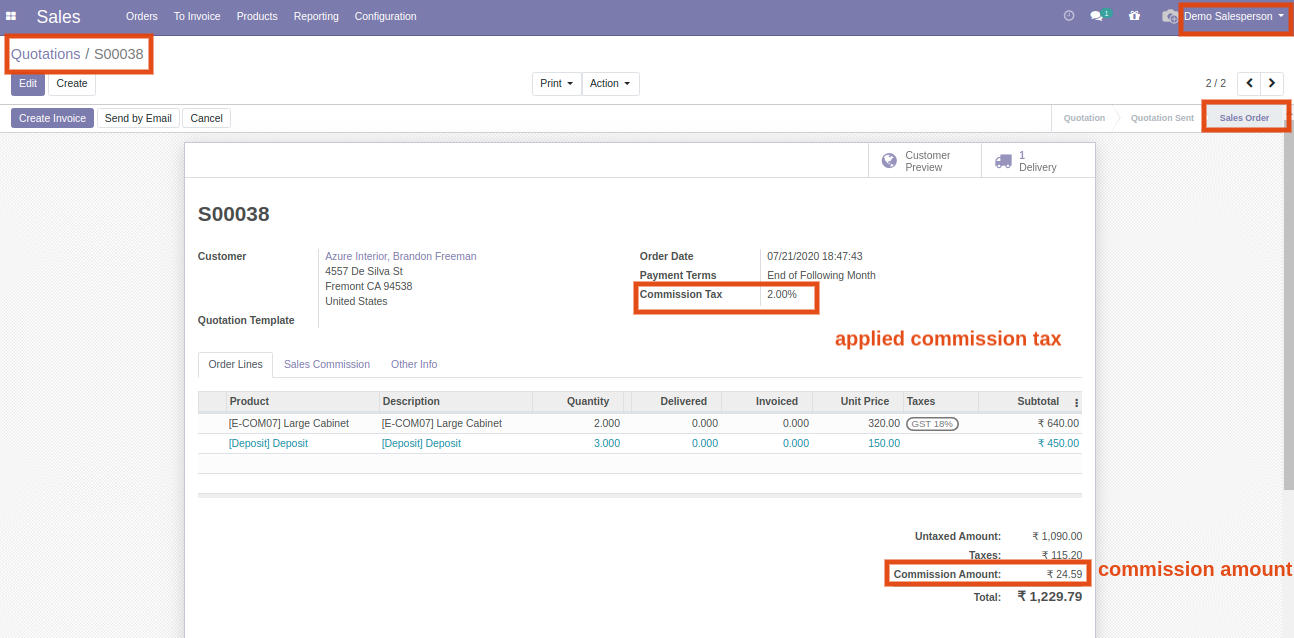Viewport: 1294px width, 638px height.
Task: Switch to the Order Lines tab
Action: [235, 365]
